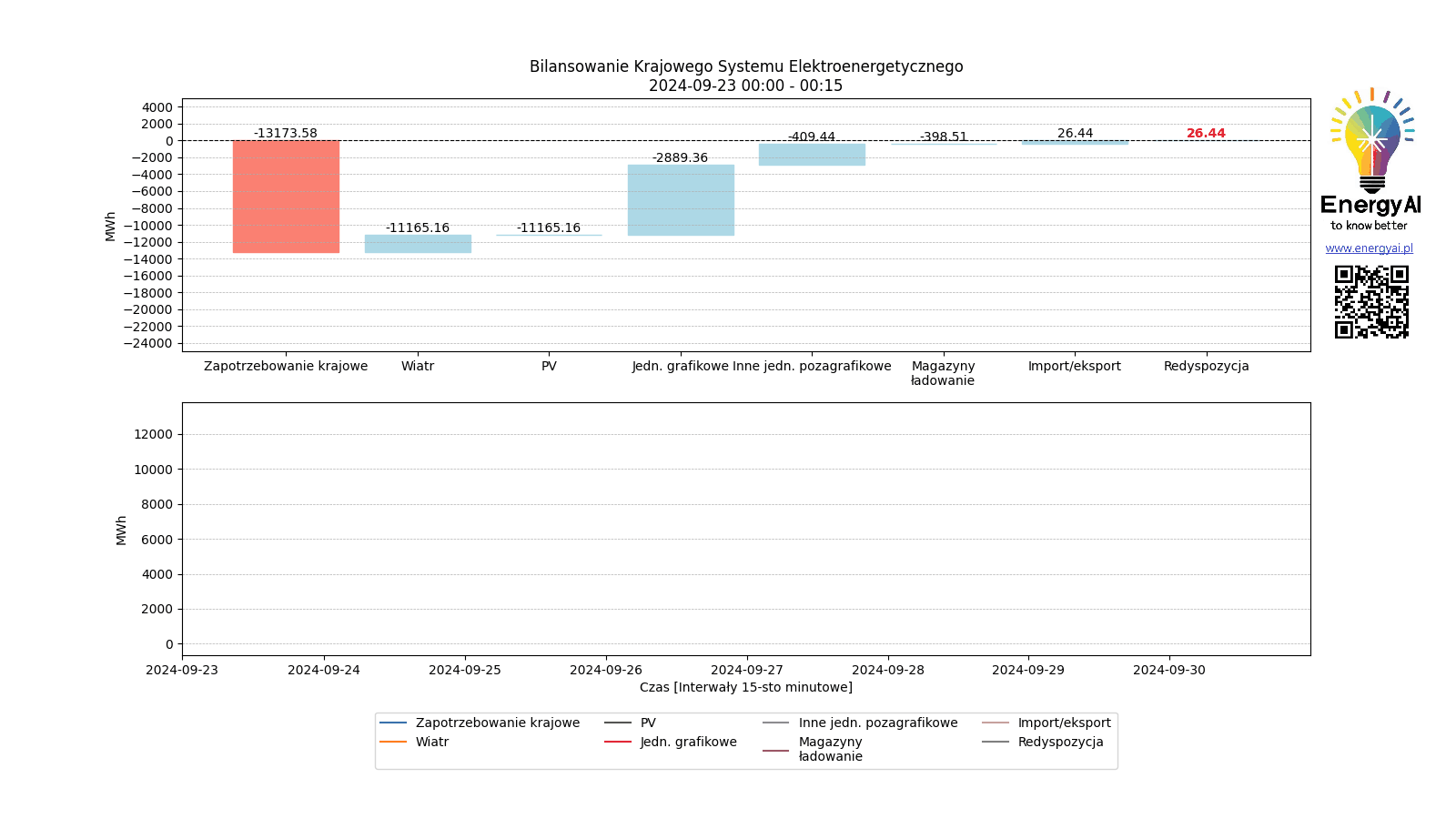
Task: Click Magazyny ładowanie in the legend
Action: pos(830,749)
